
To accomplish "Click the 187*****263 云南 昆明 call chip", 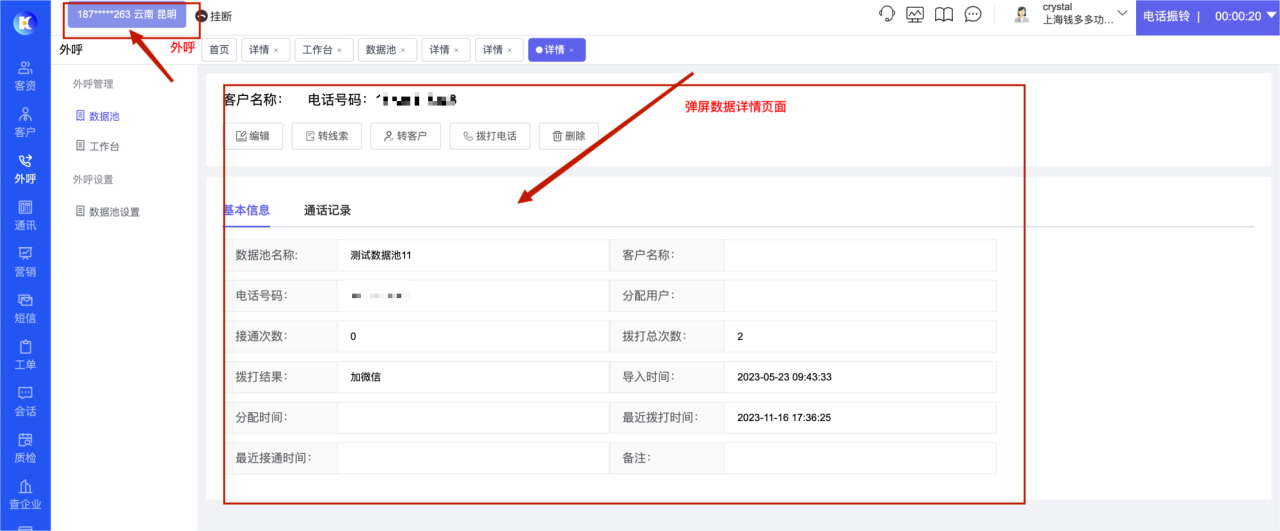I will click(x=127, y=15).
